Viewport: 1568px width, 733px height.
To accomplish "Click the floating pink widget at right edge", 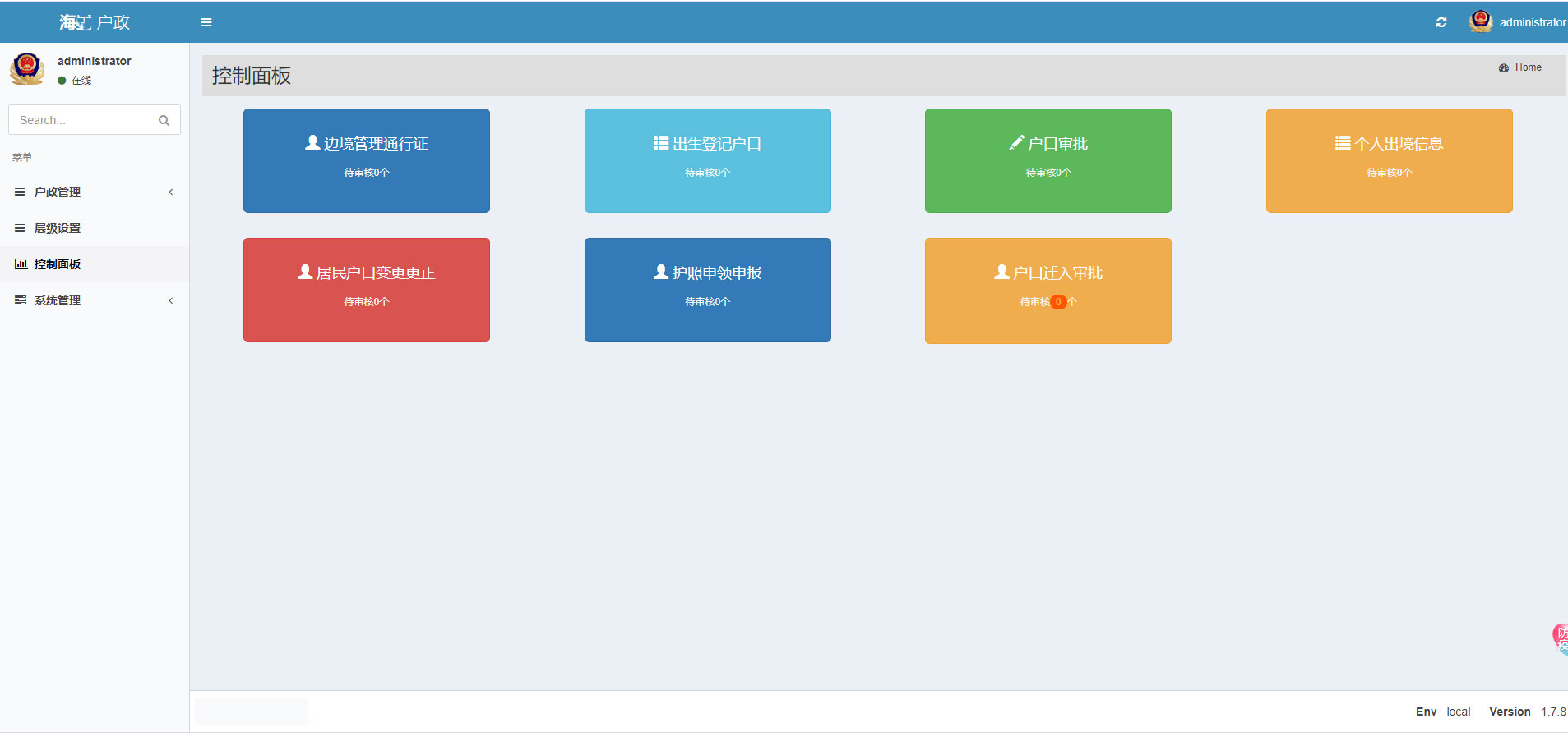I will point(1560,638).
